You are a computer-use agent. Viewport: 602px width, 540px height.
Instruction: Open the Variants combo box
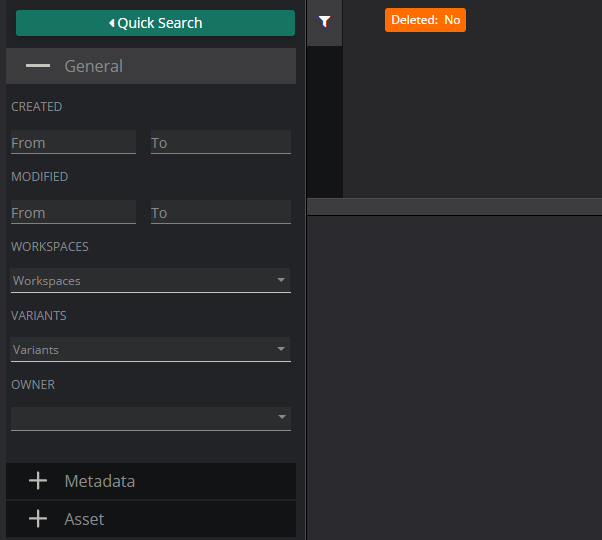[x=140, y=350]
